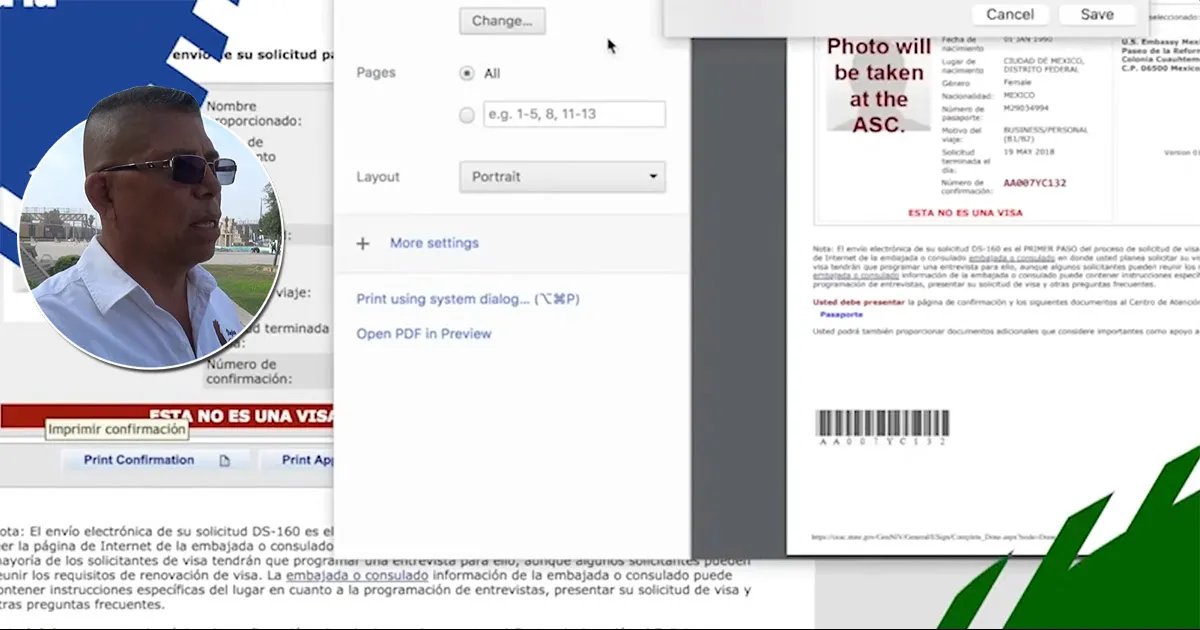Screen dimensions: 1200x630
Task: Click the partially hidden Print Application button
Action: [296, 460]
